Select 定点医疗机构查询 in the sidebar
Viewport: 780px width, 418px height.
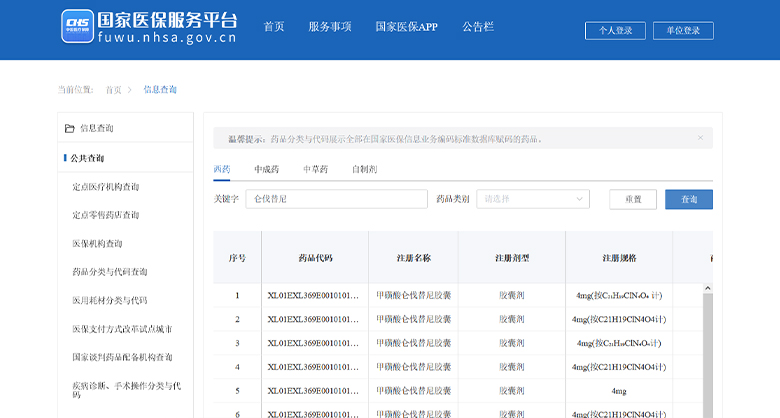[106, 187]
